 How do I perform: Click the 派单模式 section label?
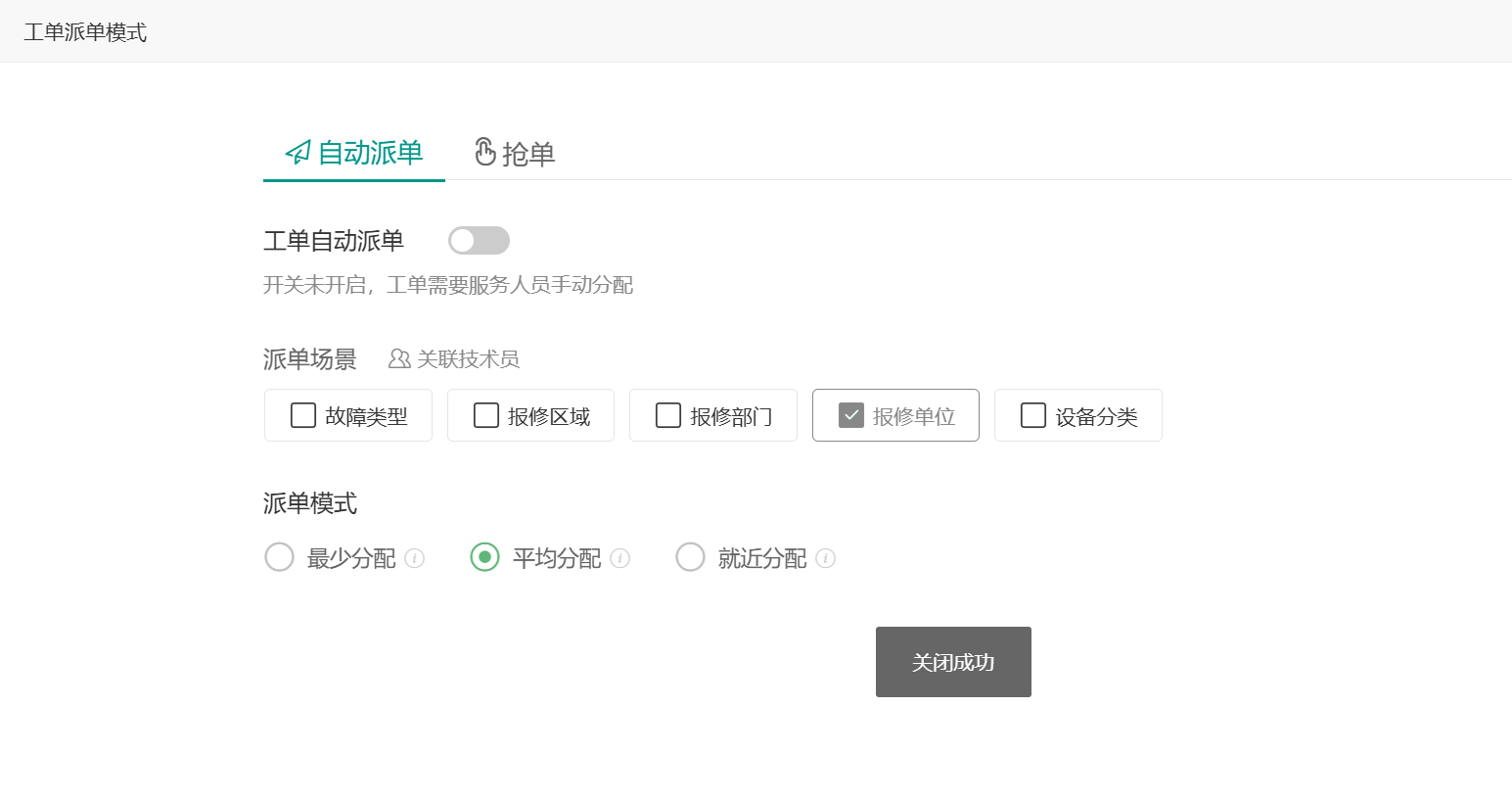coord(310,503)
